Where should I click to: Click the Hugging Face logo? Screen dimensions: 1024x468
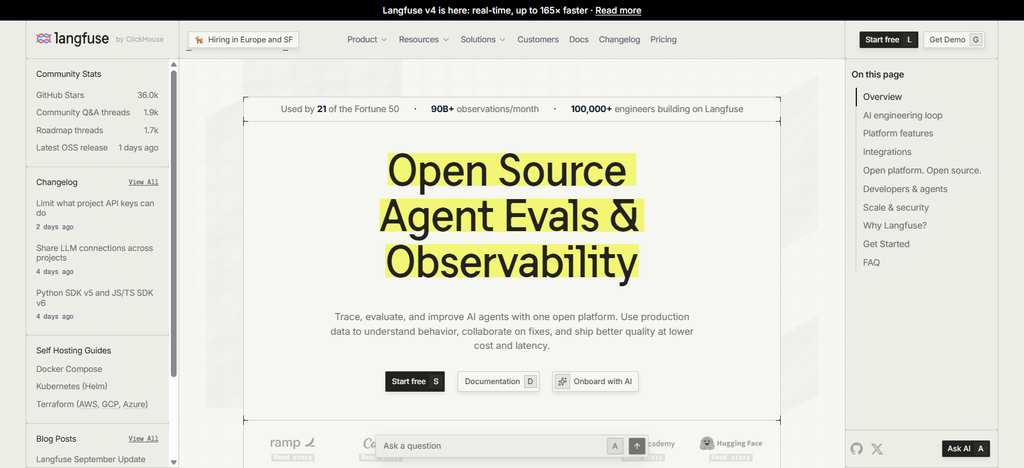(x=731, y=443)
